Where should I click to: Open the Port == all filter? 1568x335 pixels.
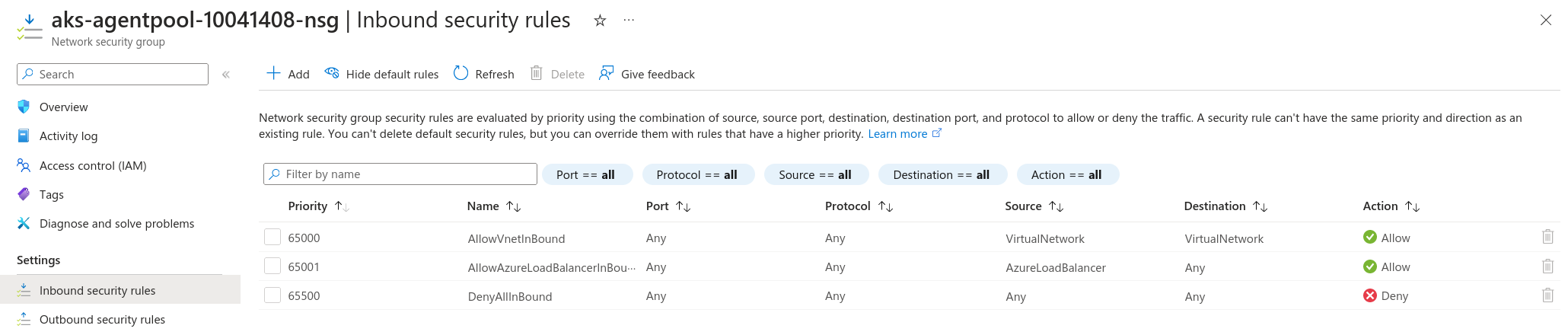point(586,174)
